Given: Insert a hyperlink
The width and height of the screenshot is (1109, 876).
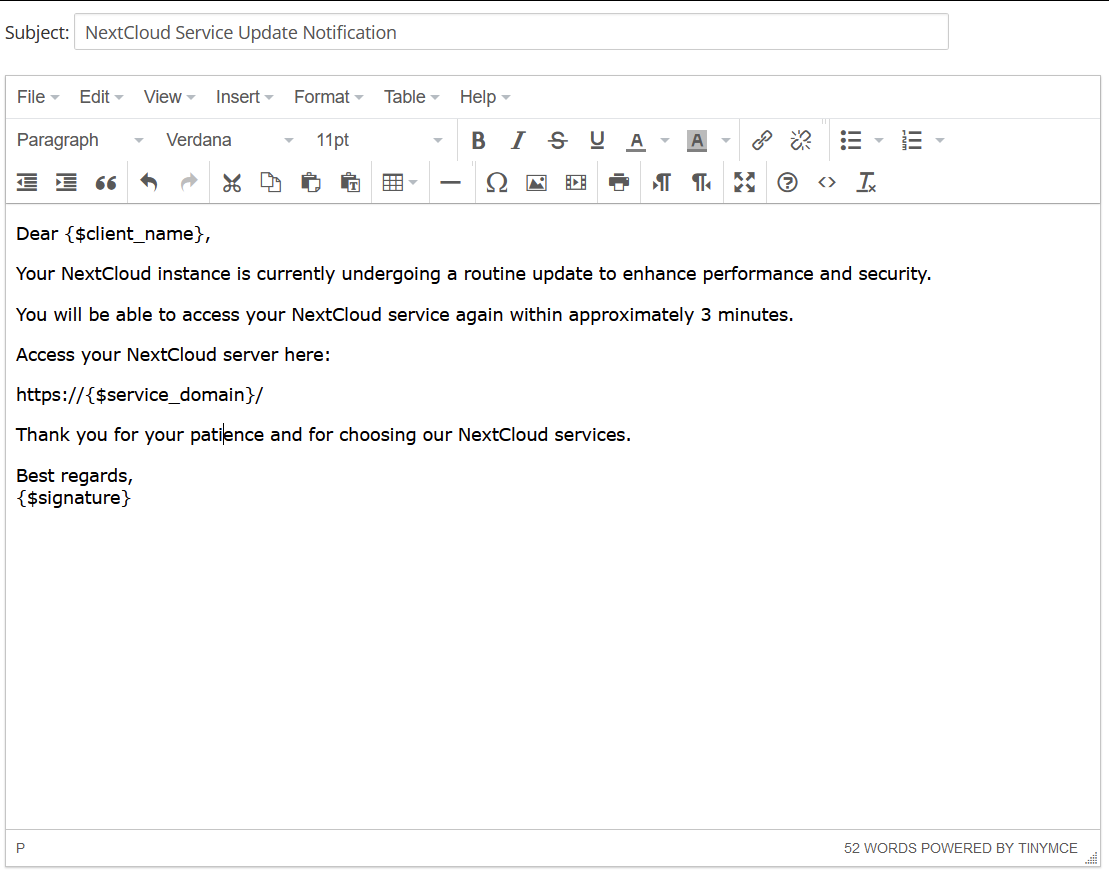Looking at the screenshot, I should [x=762, y=140].
